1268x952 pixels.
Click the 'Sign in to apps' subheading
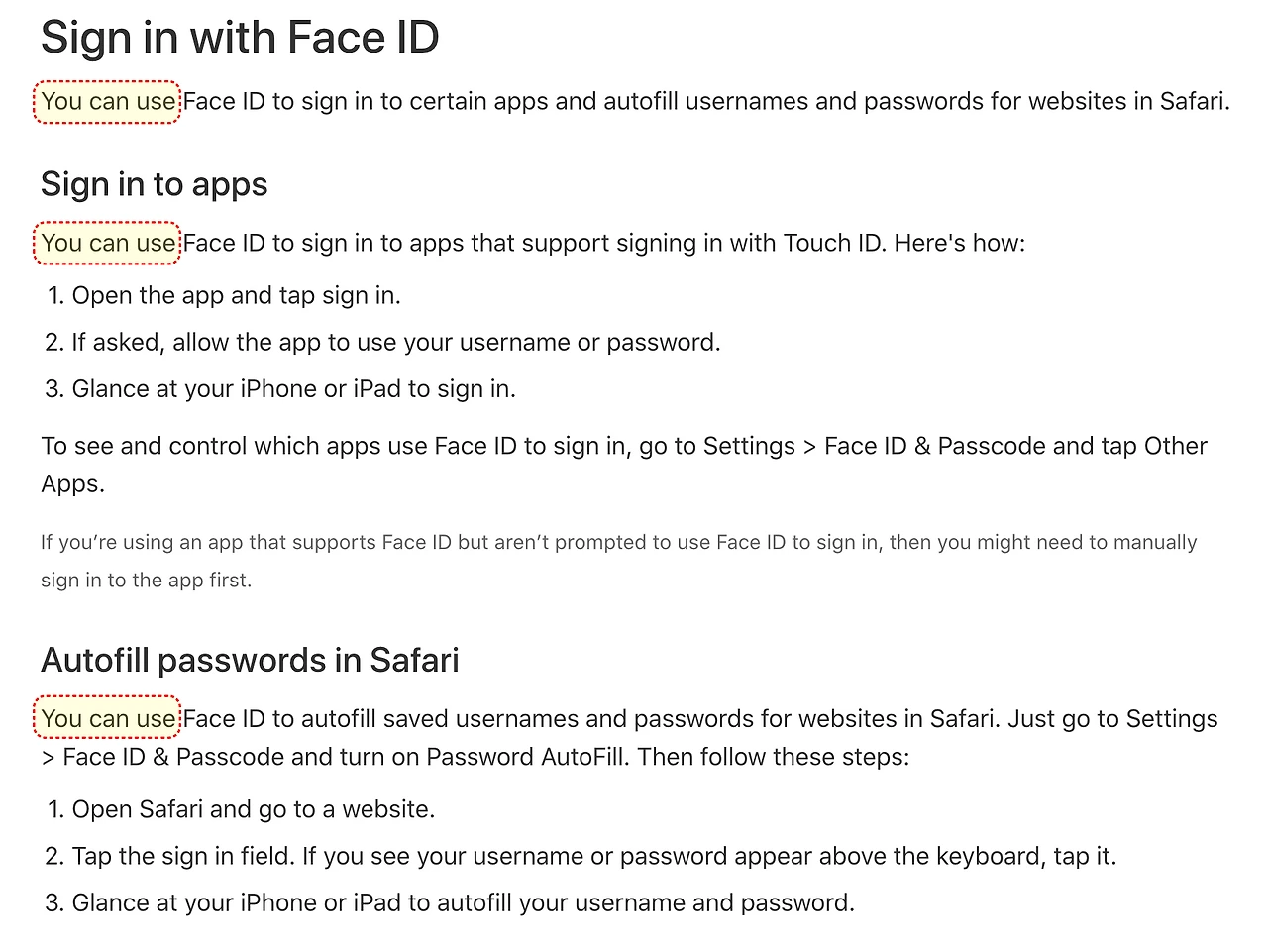click(x=155, y=184)
